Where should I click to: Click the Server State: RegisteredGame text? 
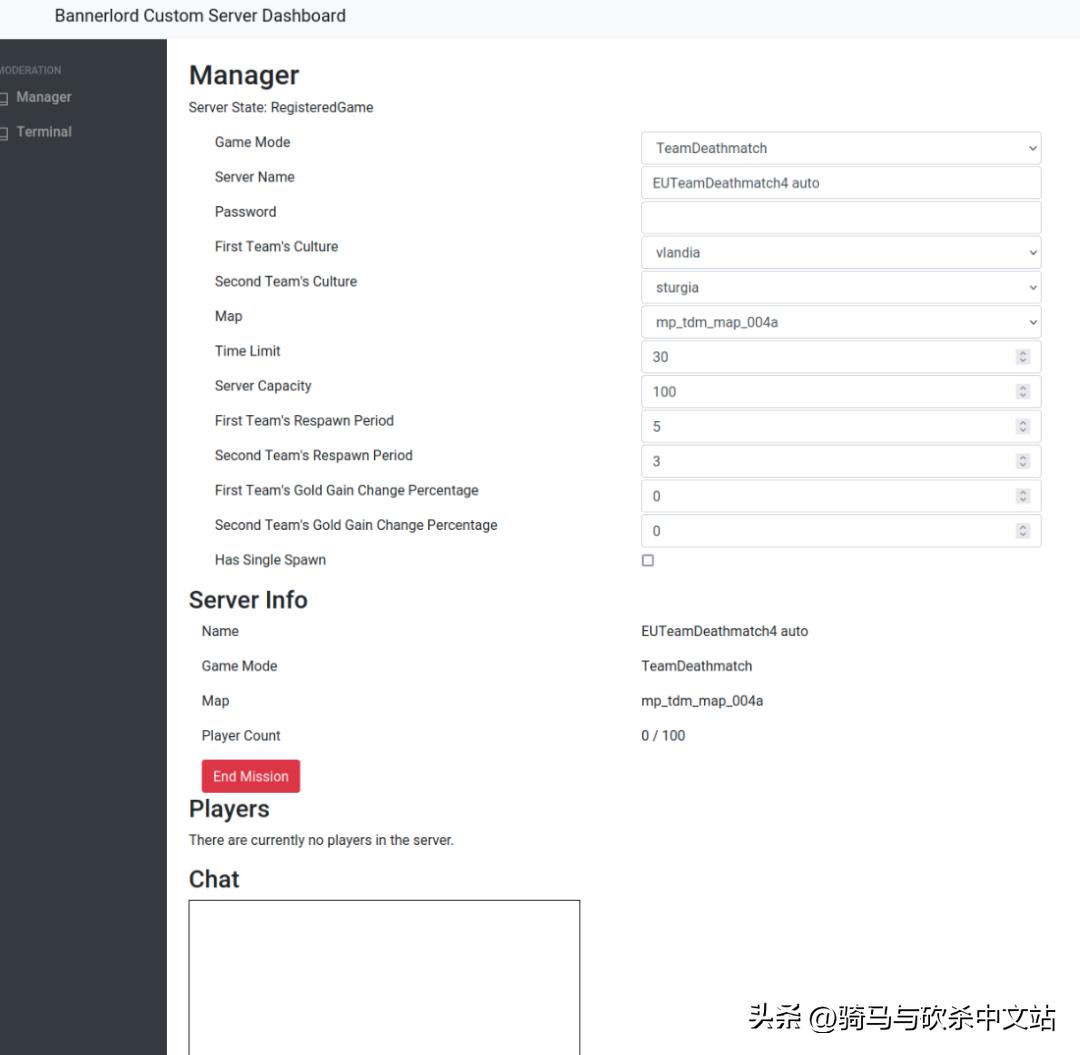coord(281,107)
